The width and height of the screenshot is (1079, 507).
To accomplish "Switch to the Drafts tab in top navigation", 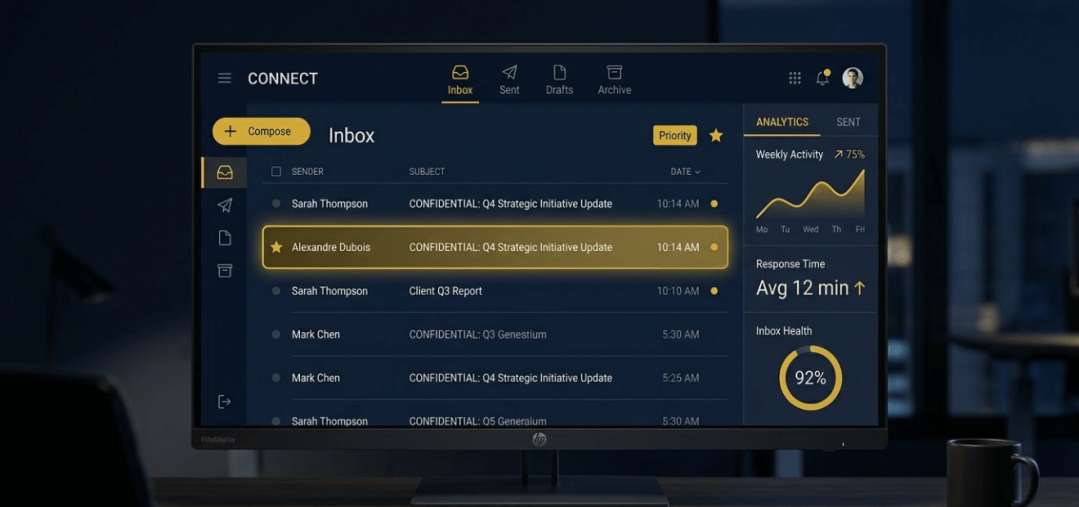I will pos(559,79).
